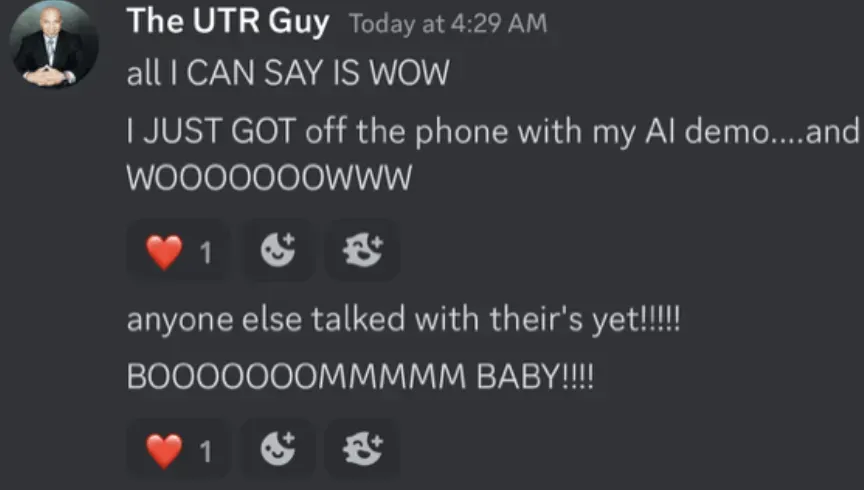Click the heart reaction under the WOOOOOOOWWW message
Viewport: 864px width, 490px height.
(x=179, y=251)
